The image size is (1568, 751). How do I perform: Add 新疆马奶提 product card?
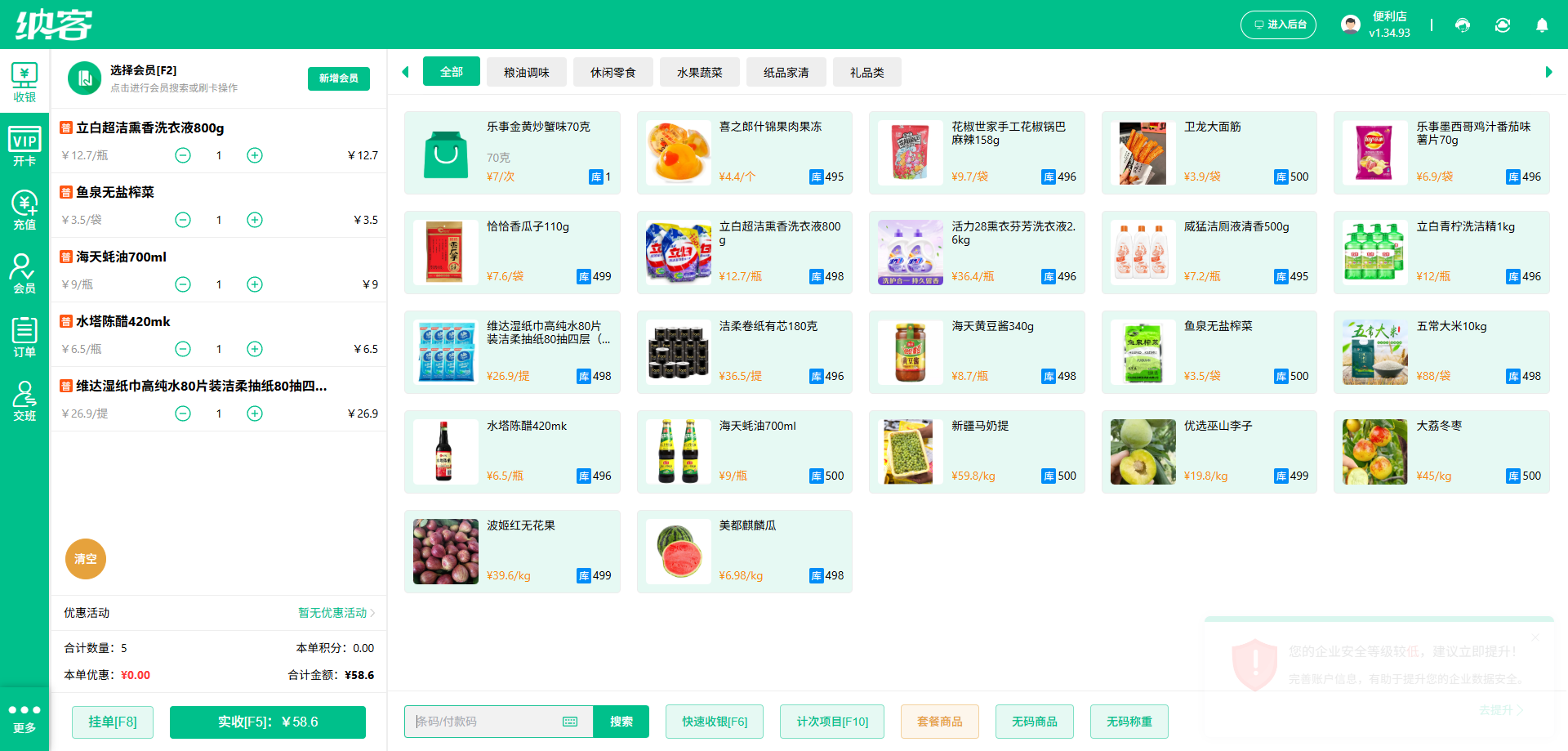[x=977, y=452]
